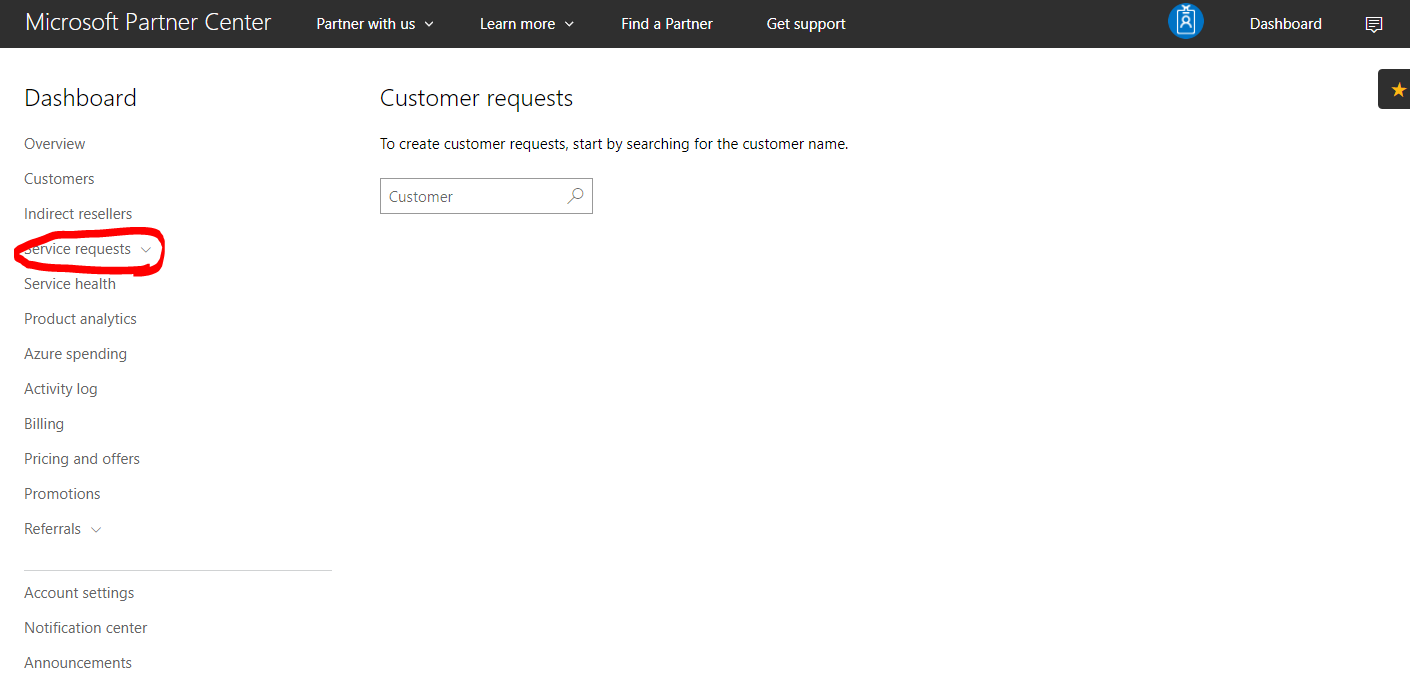Open Azure spending in sidebar

75,354
